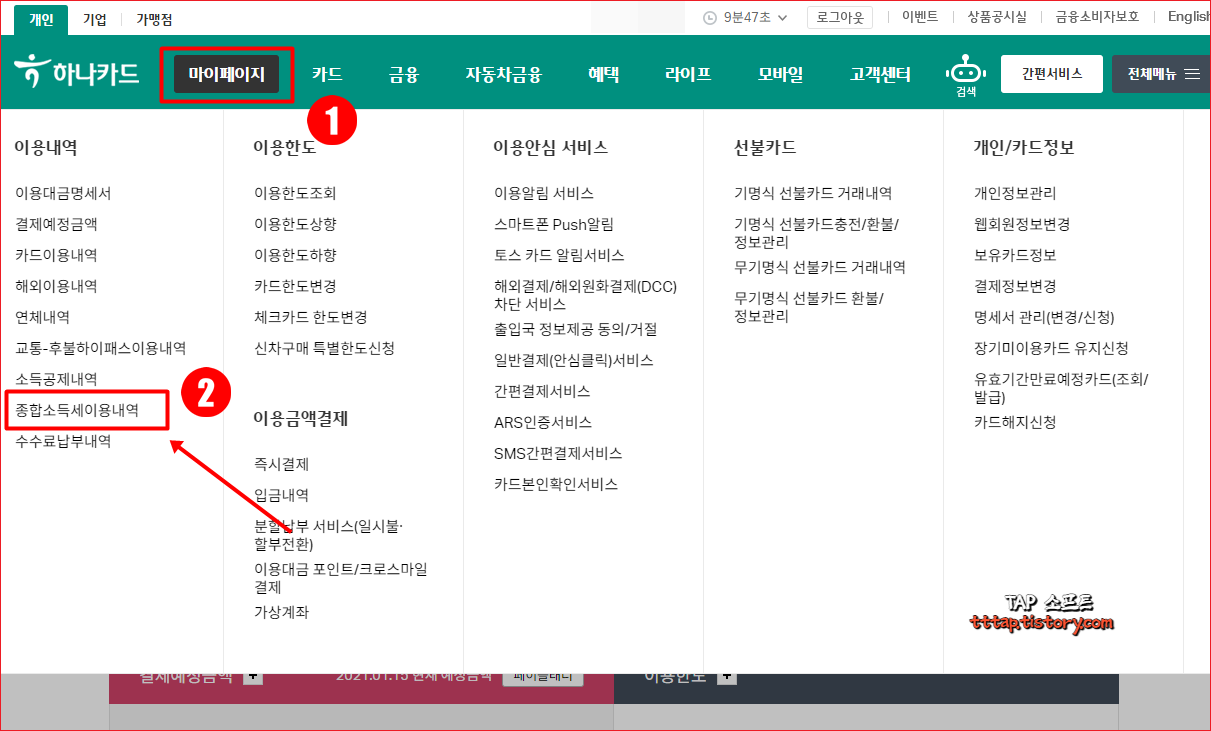Open the 금융 menu
Screen dimensions: 1211x731
404,74
